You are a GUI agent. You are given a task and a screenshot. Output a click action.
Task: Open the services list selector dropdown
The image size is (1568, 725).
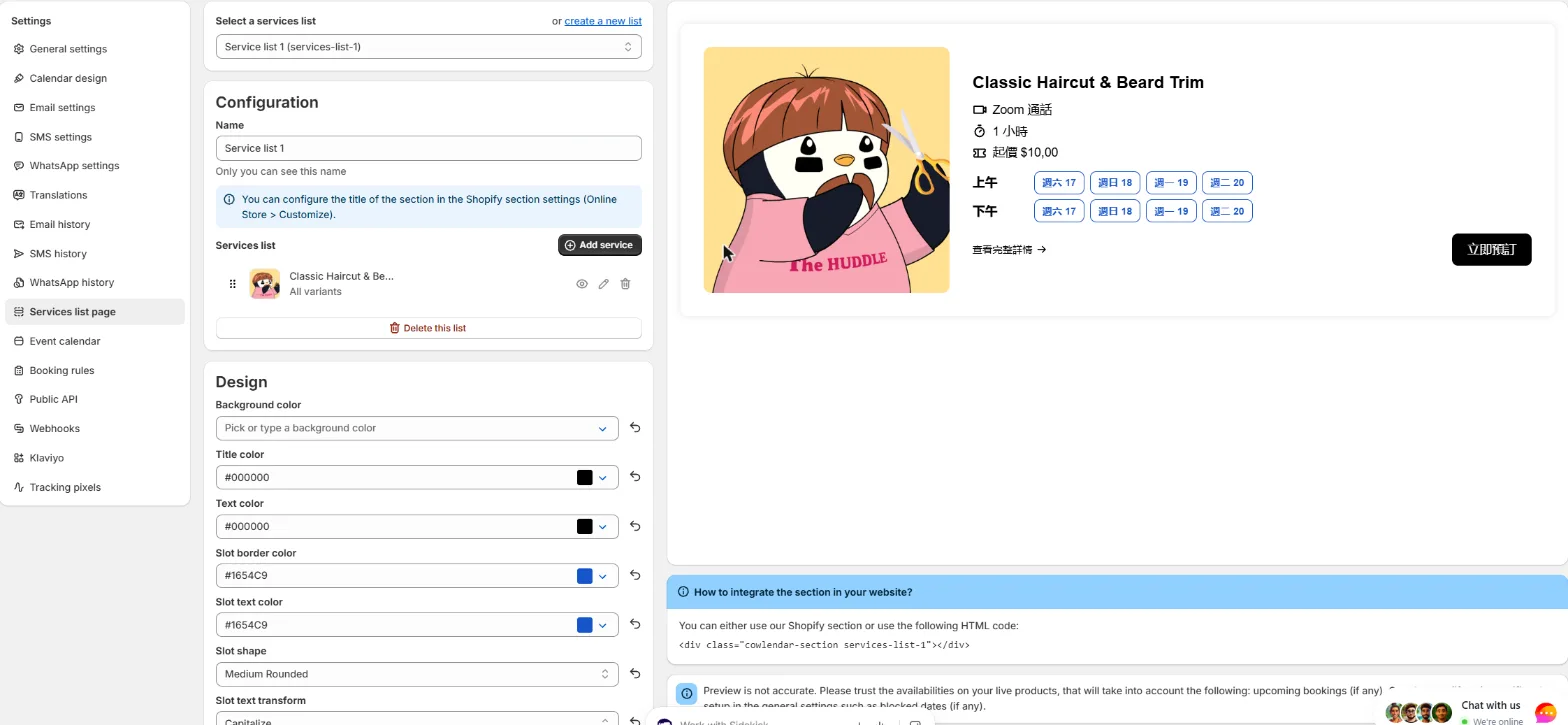pyautogui.click(x=429, y=47)
